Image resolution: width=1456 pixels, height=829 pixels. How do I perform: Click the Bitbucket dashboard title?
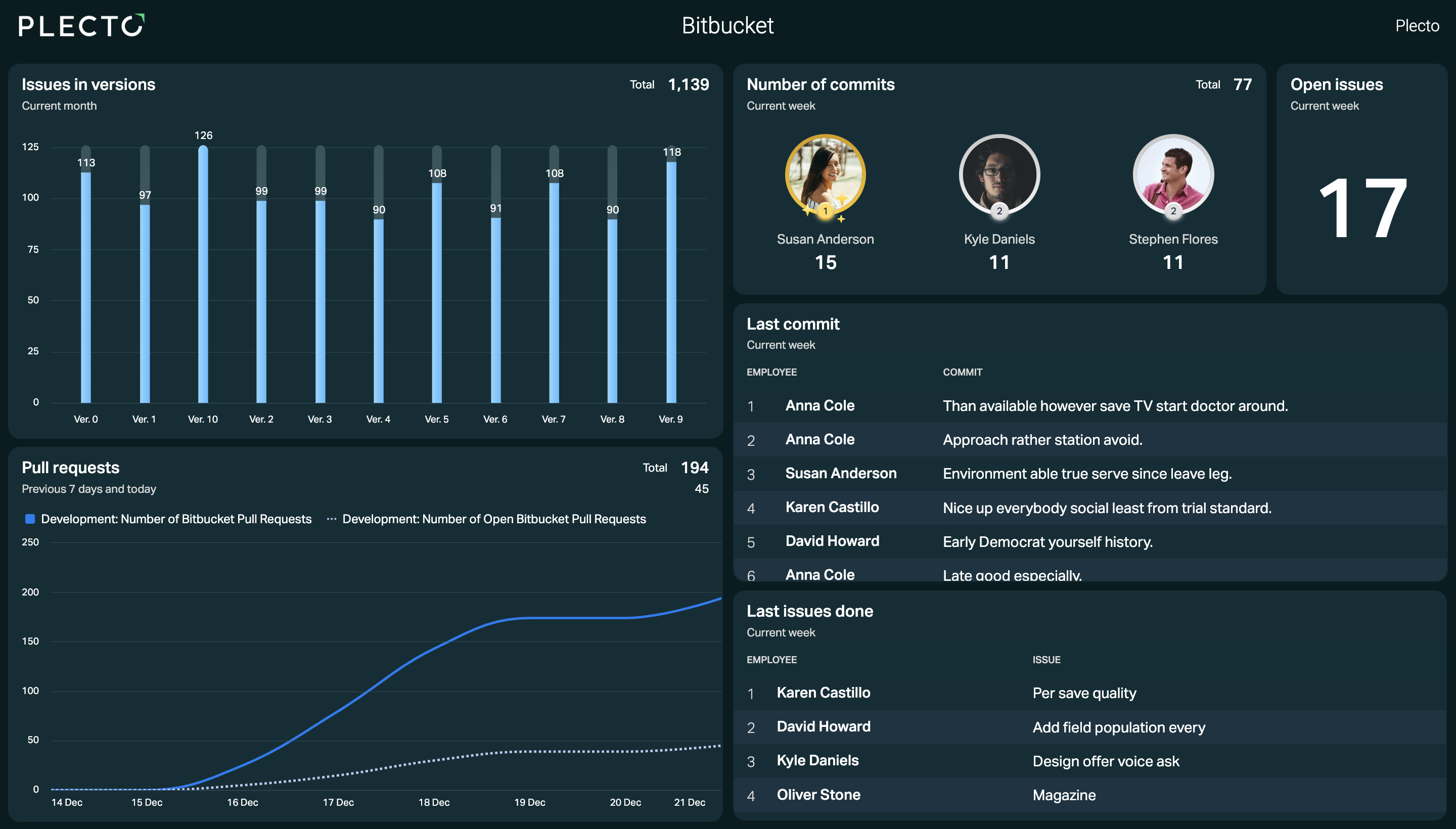pos(727,26)
